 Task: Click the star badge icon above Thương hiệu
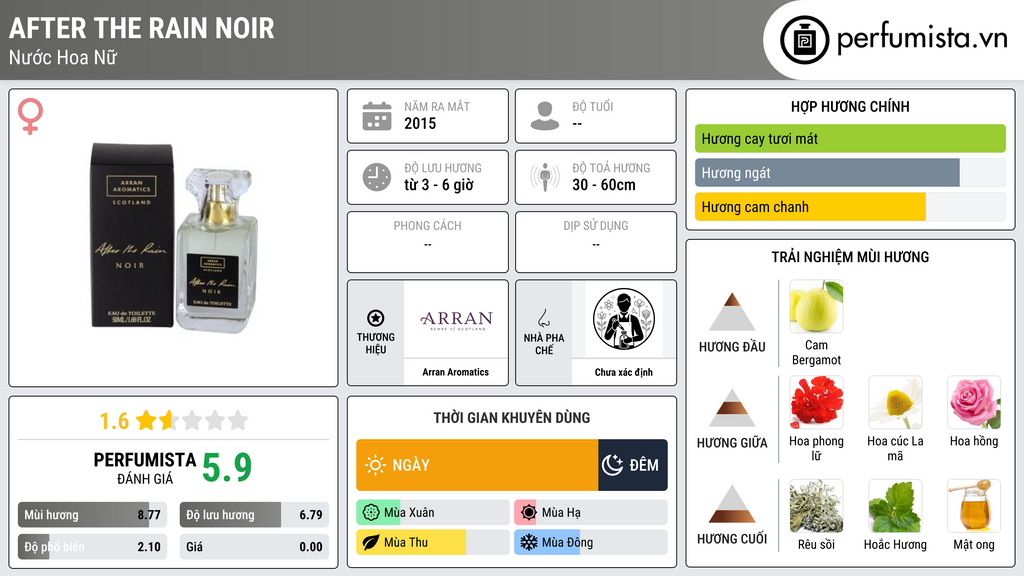point(376,318)
